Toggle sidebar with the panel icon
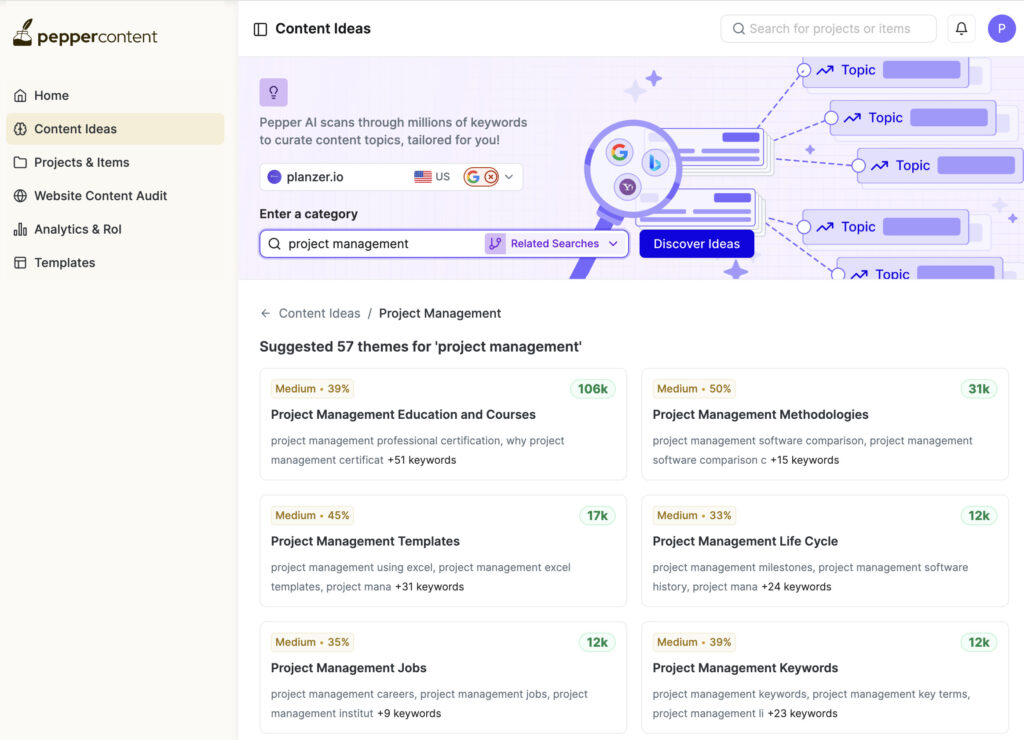The width and height of the screenshot is (1024, 740). (x=260, y=30)
